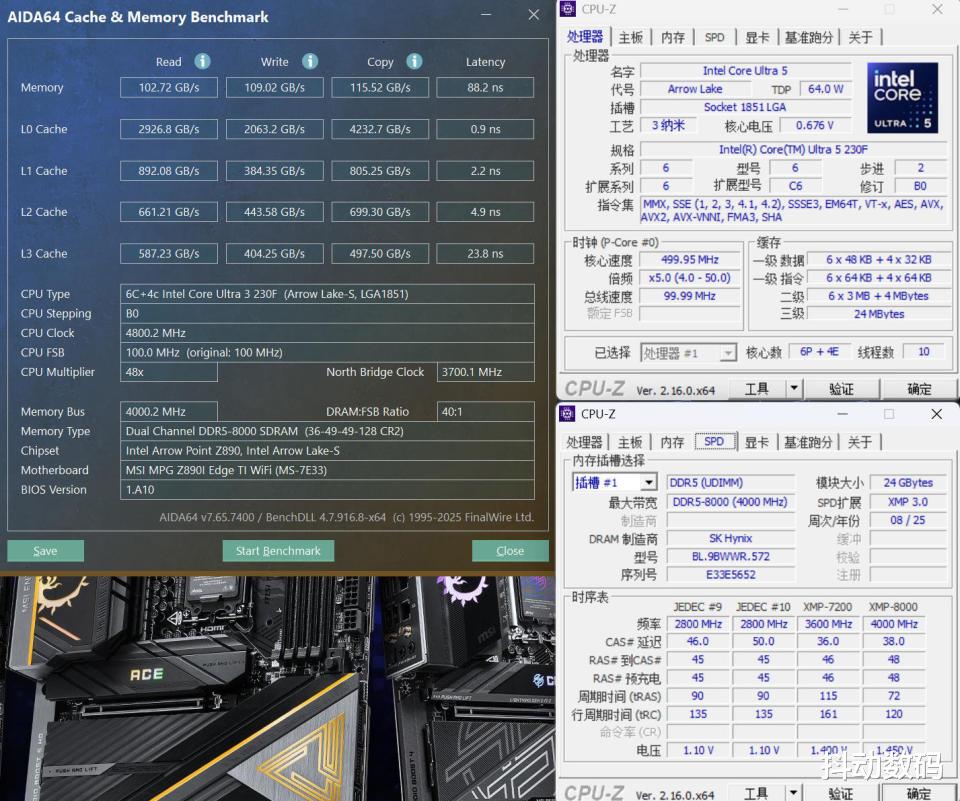Click the Save button in AIDA64
960x801 pixels.
pyautogui.click(x=45, y=551)
